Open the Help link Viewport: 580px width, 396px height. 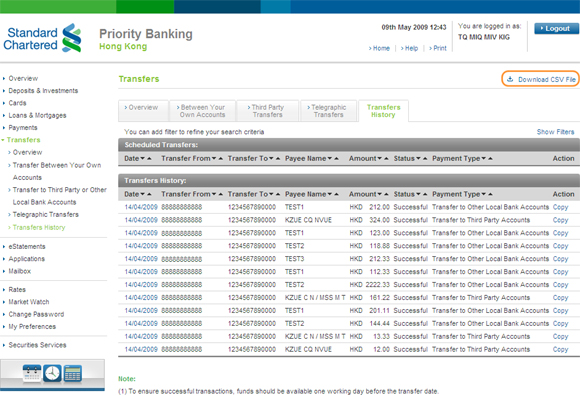click(411, 48)
